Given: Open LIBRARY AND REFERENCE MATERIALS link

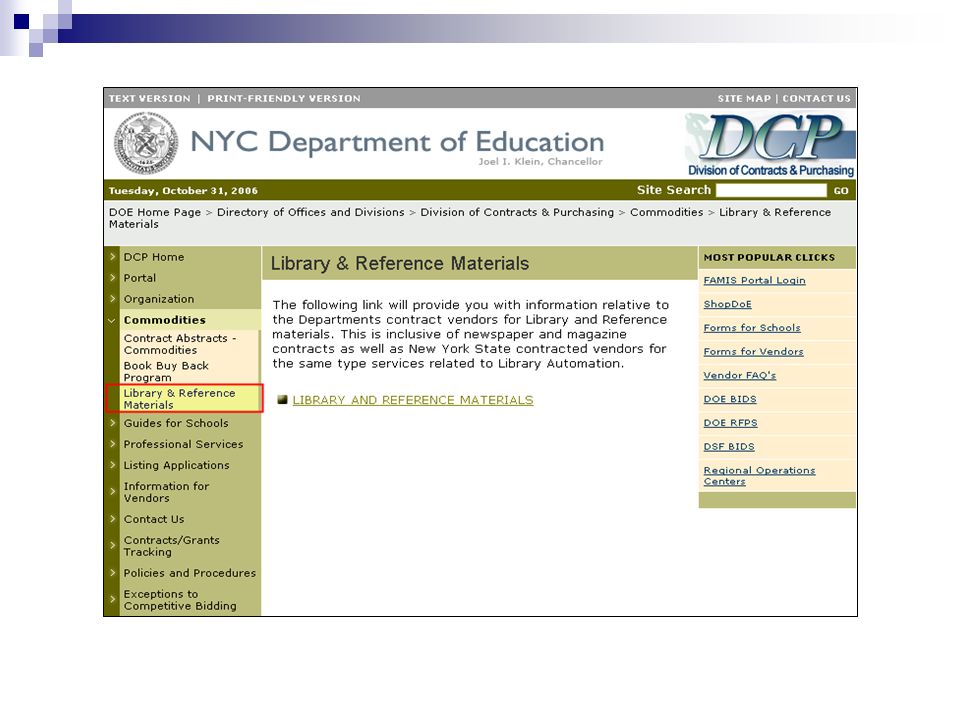Looking at the screenshot, I should point(413,400).
